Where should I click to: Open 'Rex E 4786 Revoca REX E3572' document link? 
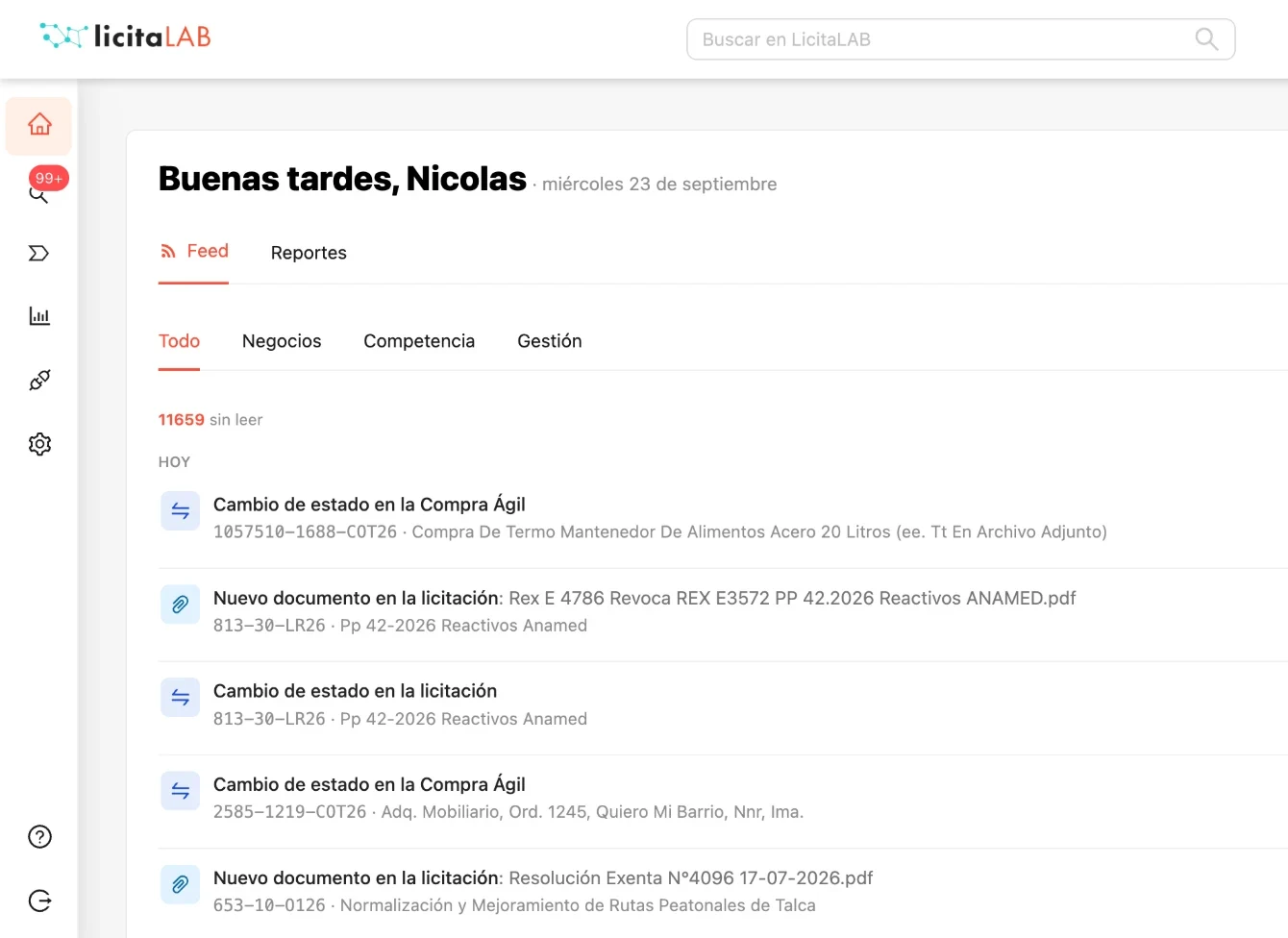coord(792,598)
